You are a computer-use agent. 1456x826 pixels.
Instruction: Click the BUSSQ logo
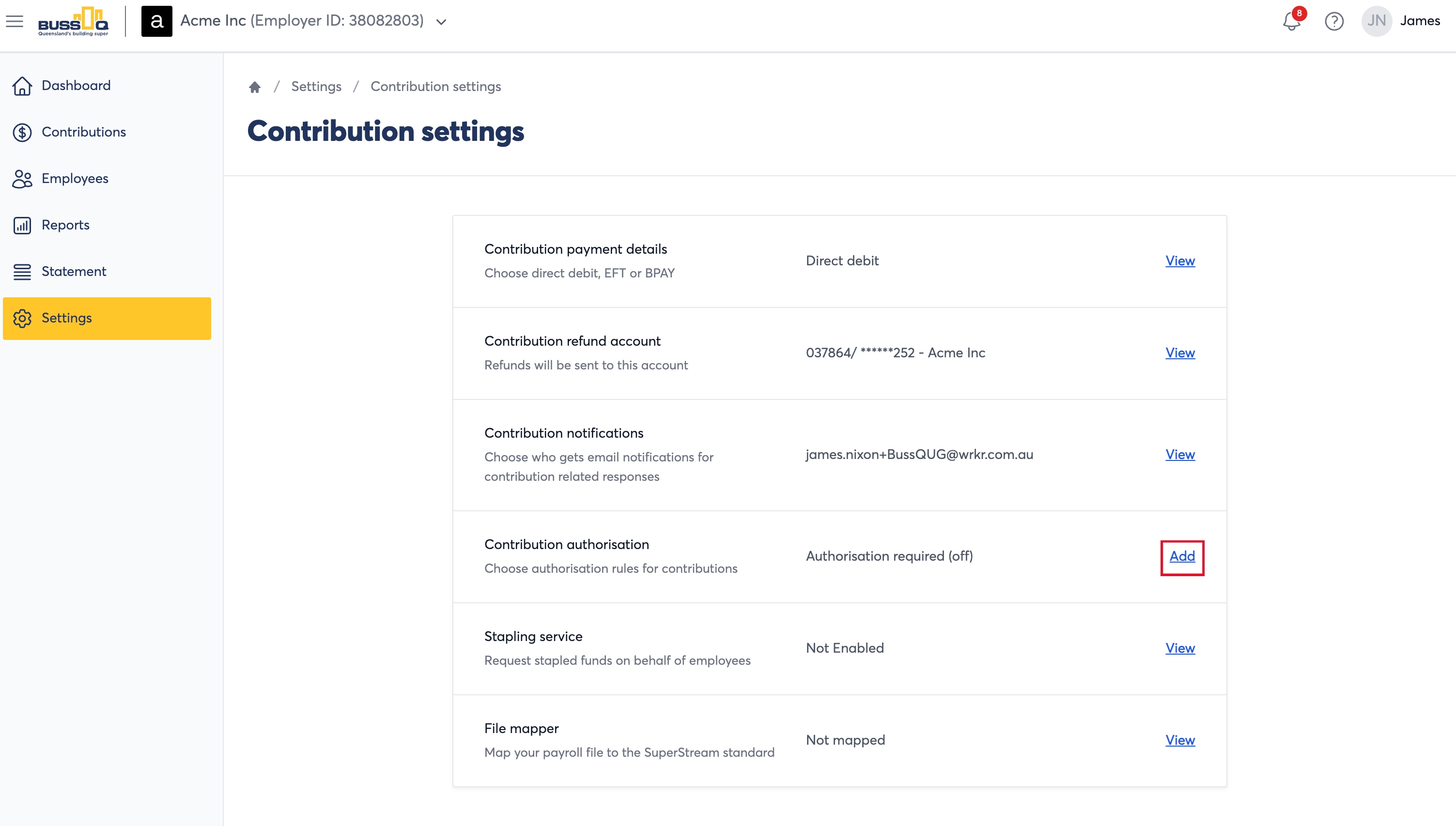point(73,22)
